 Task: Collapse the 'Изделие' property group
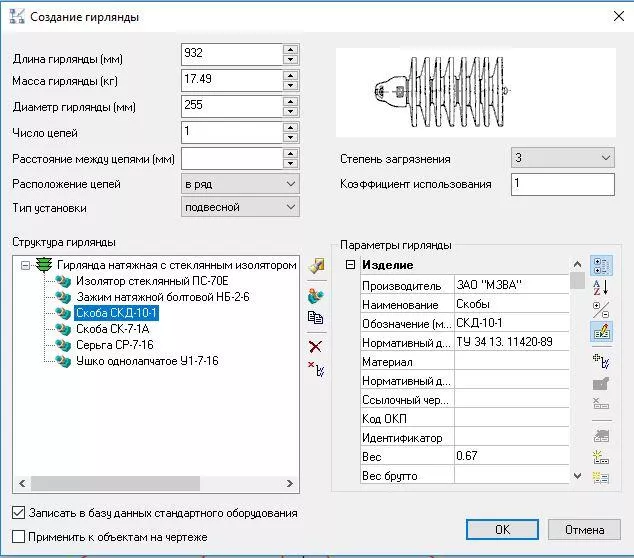click(x=350, y=265)
